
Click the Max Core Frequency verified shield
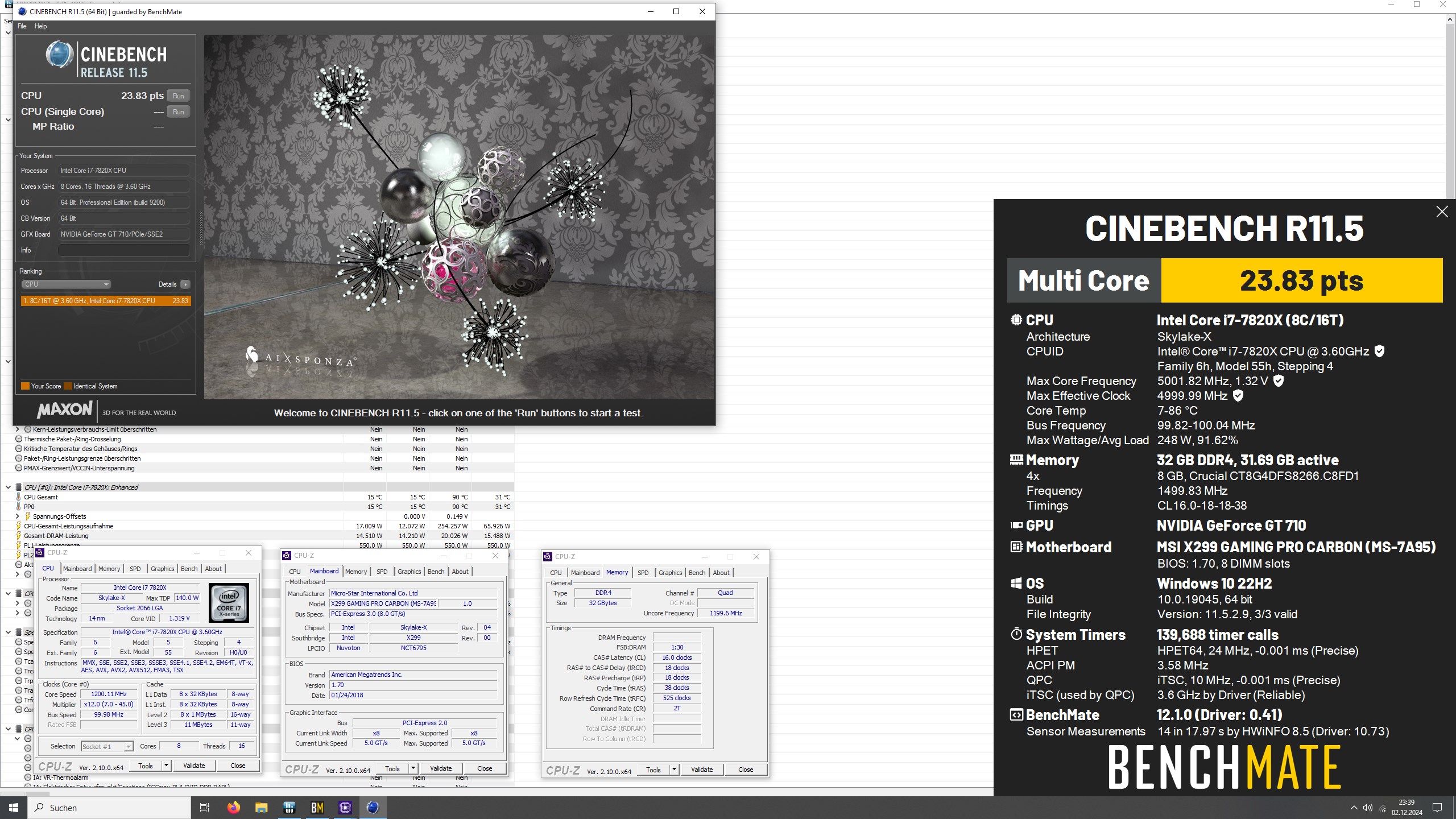[x=1278, y=381]
